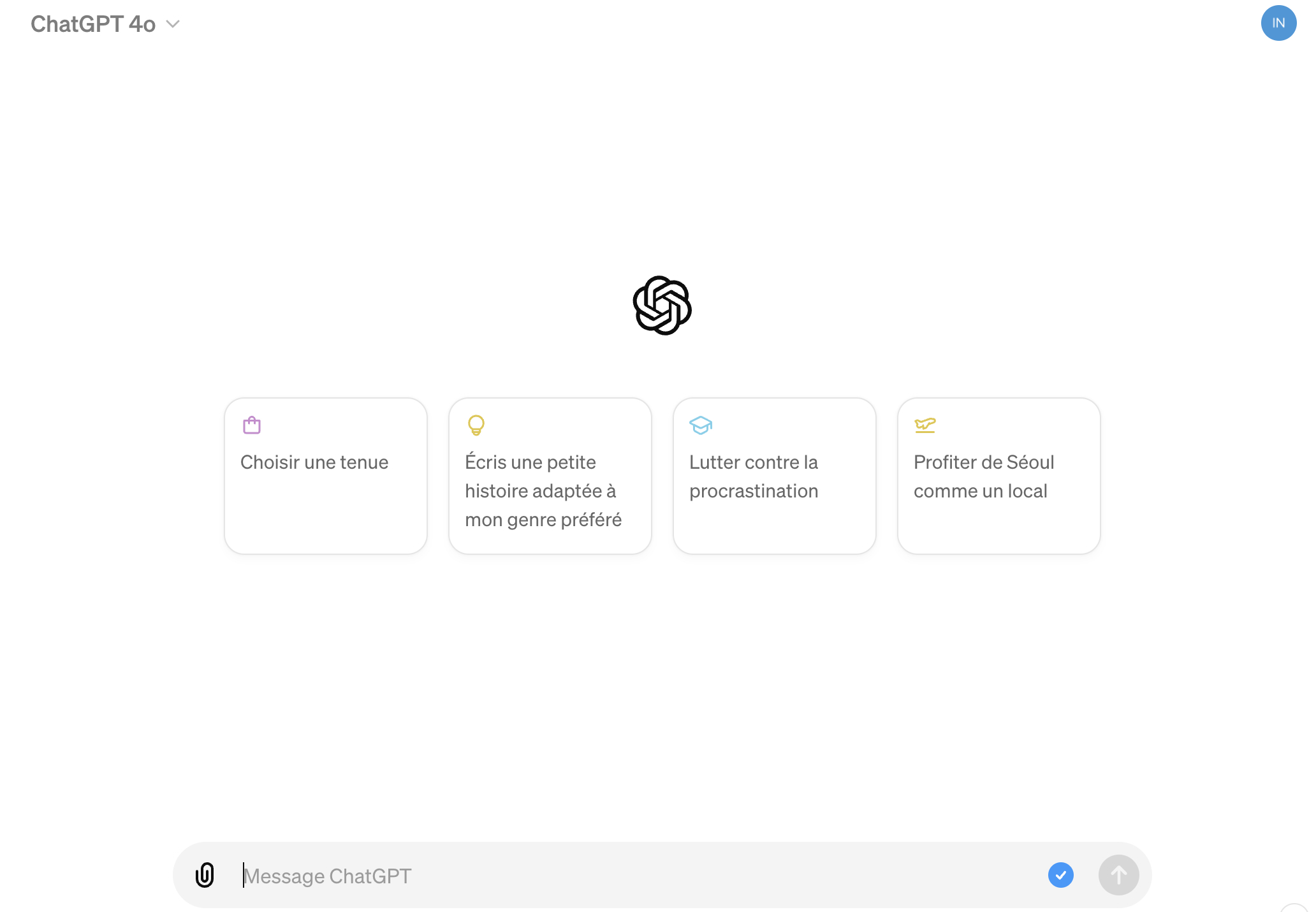This screenshot has height=912, width=1316.
Task: Click empty space below 'Choisir une tenue' text in card
Action: tap(326, 513)
